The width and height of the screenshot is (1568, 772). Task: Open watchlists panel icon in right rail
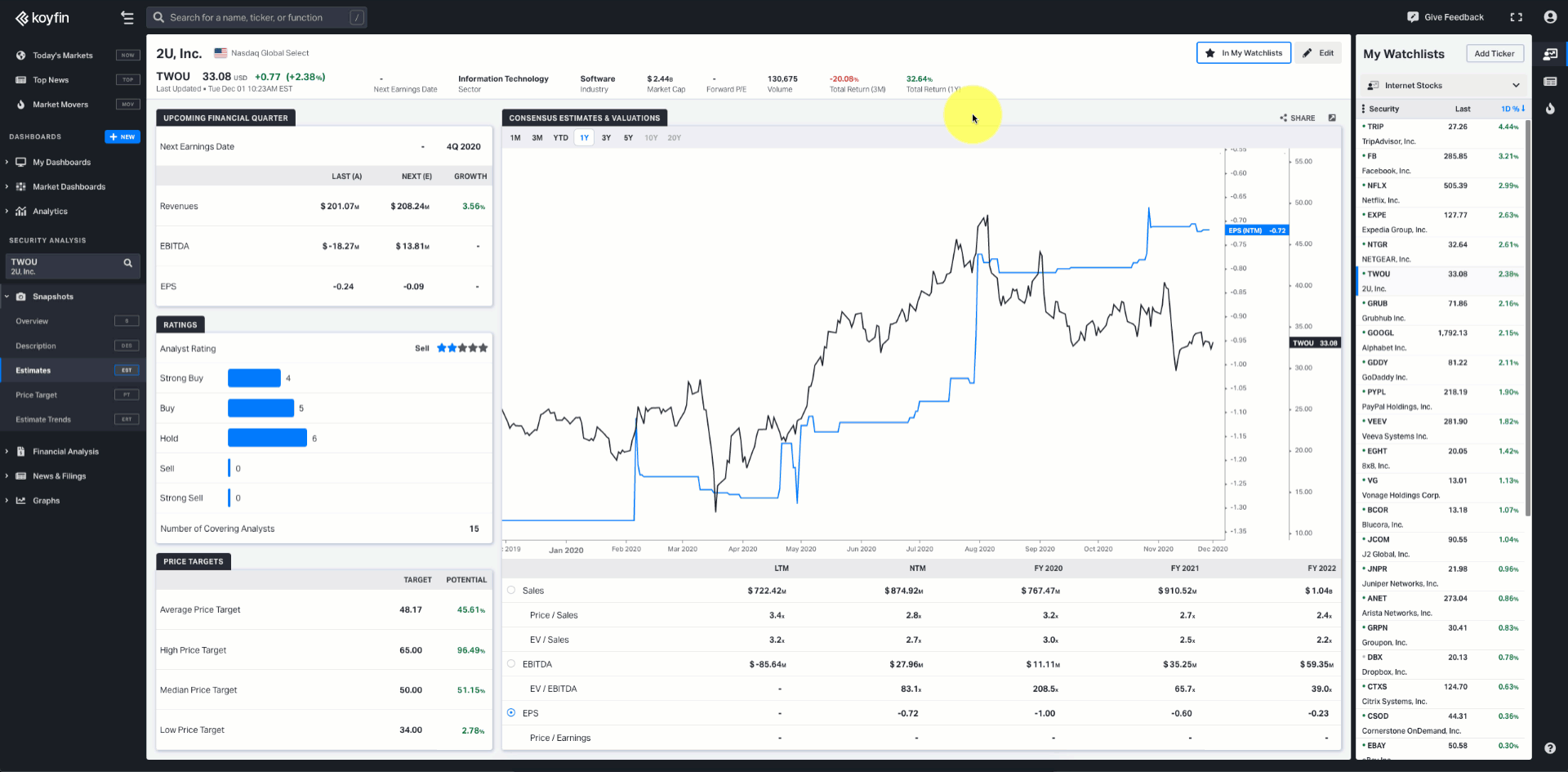click(x=1550, y=54)
